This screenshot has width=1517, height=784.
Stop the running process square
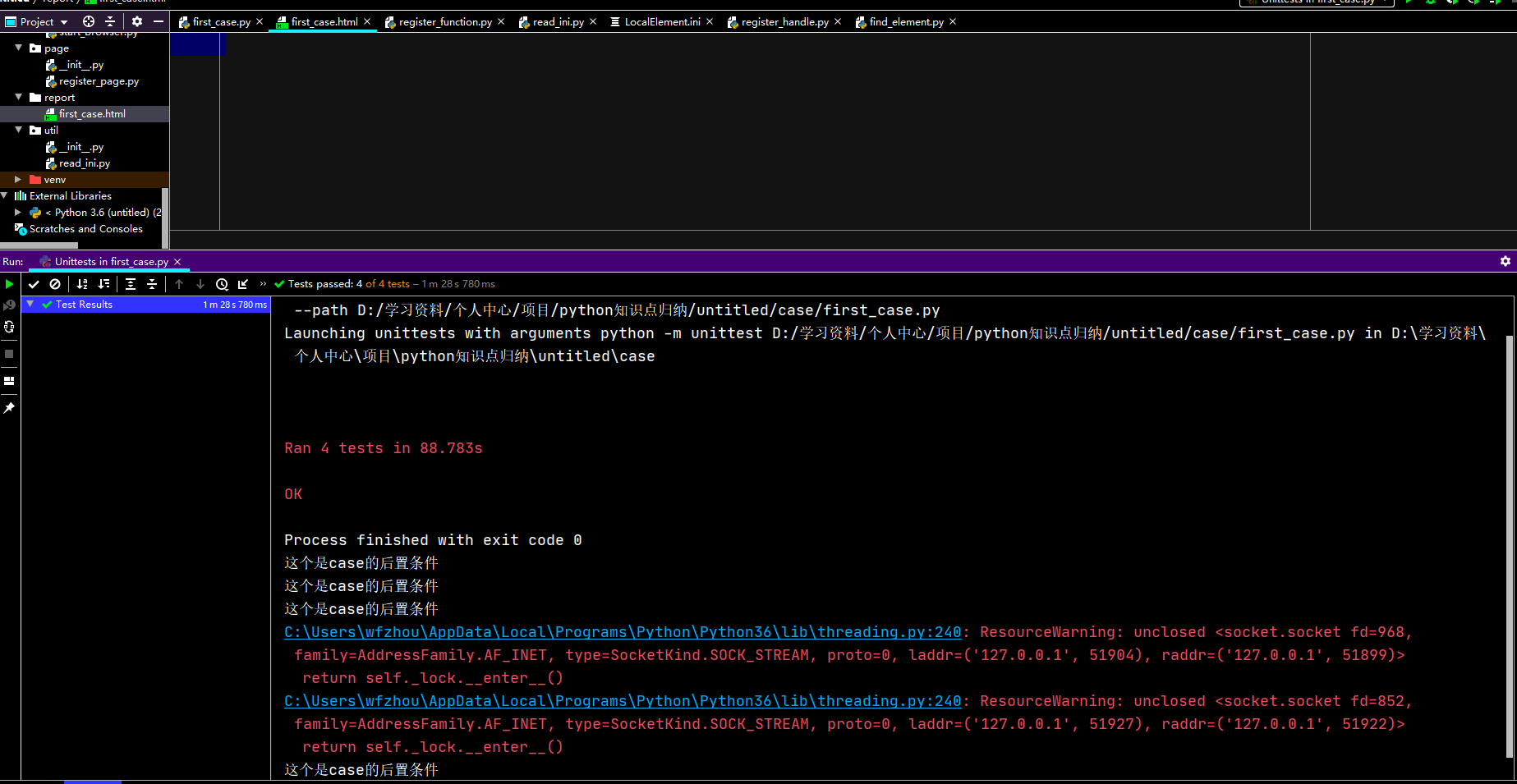[9, 354]
